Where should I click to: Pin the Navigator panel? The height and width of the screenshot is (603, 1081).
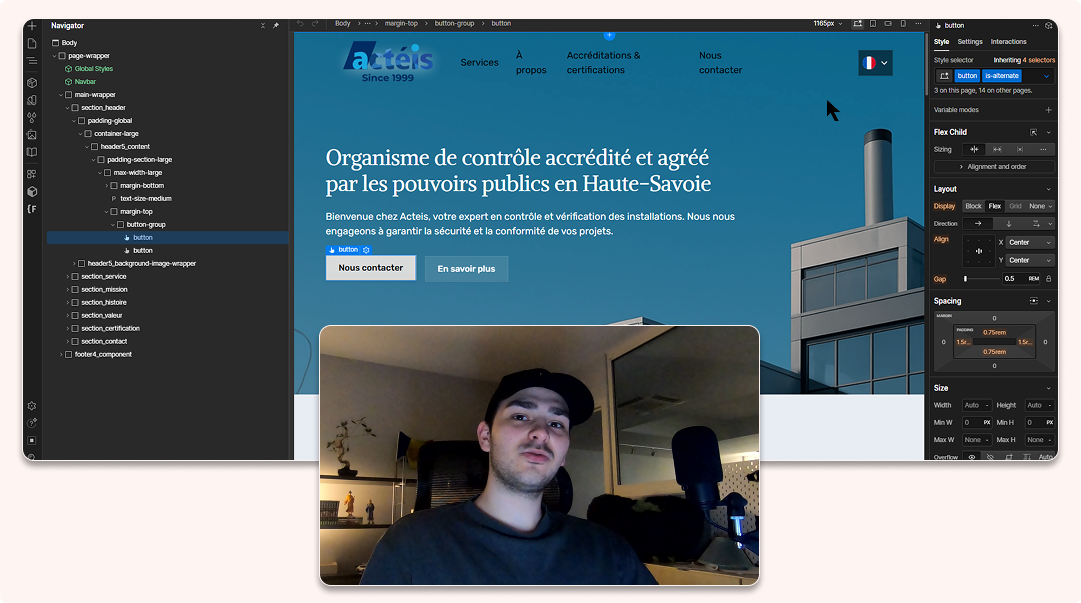(276, 25)
